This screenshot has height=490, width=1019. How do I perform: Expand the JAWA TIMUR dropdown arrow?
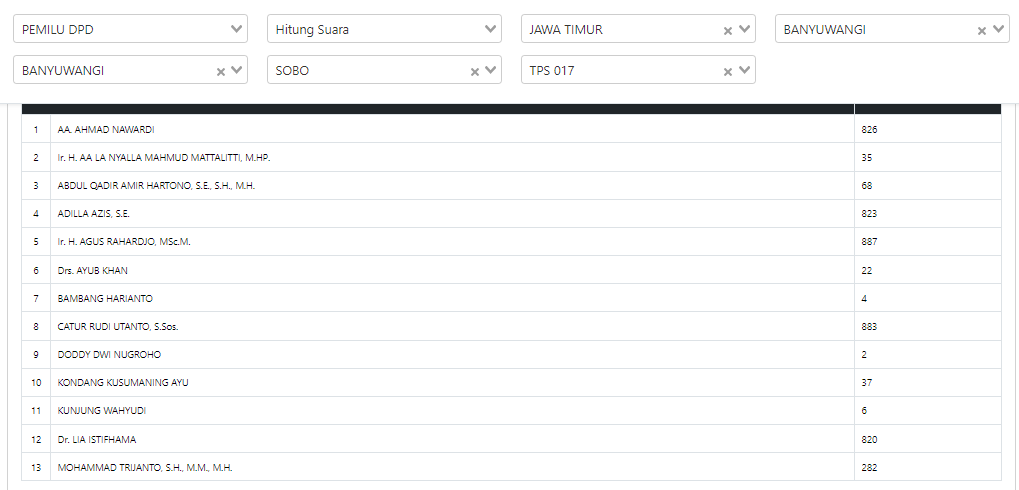coord(744,29)
